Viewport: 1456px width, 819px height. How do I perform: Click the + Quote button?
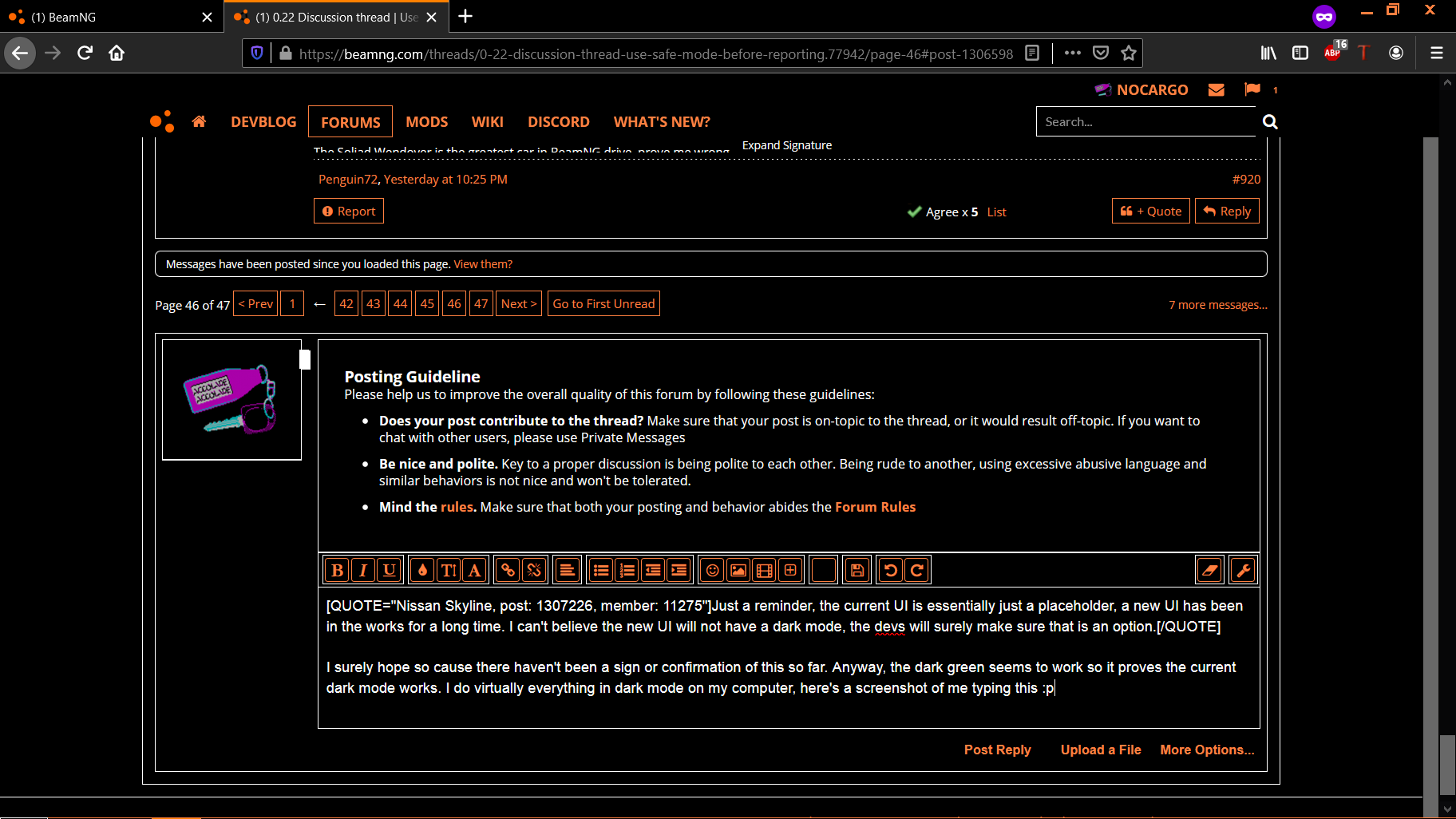[1150, 211]
